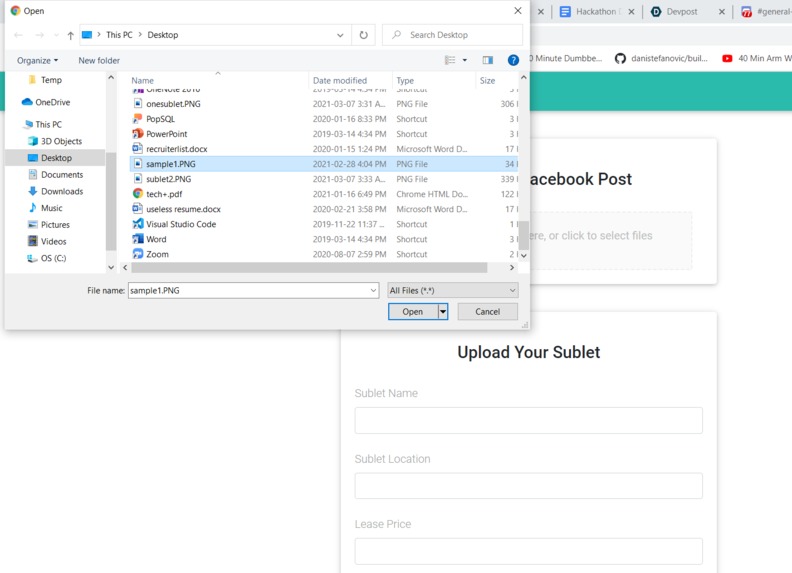Expand the File name dropdown arrow
The height and width of the screenshot is (573, 792).
[x=373, y=291]
